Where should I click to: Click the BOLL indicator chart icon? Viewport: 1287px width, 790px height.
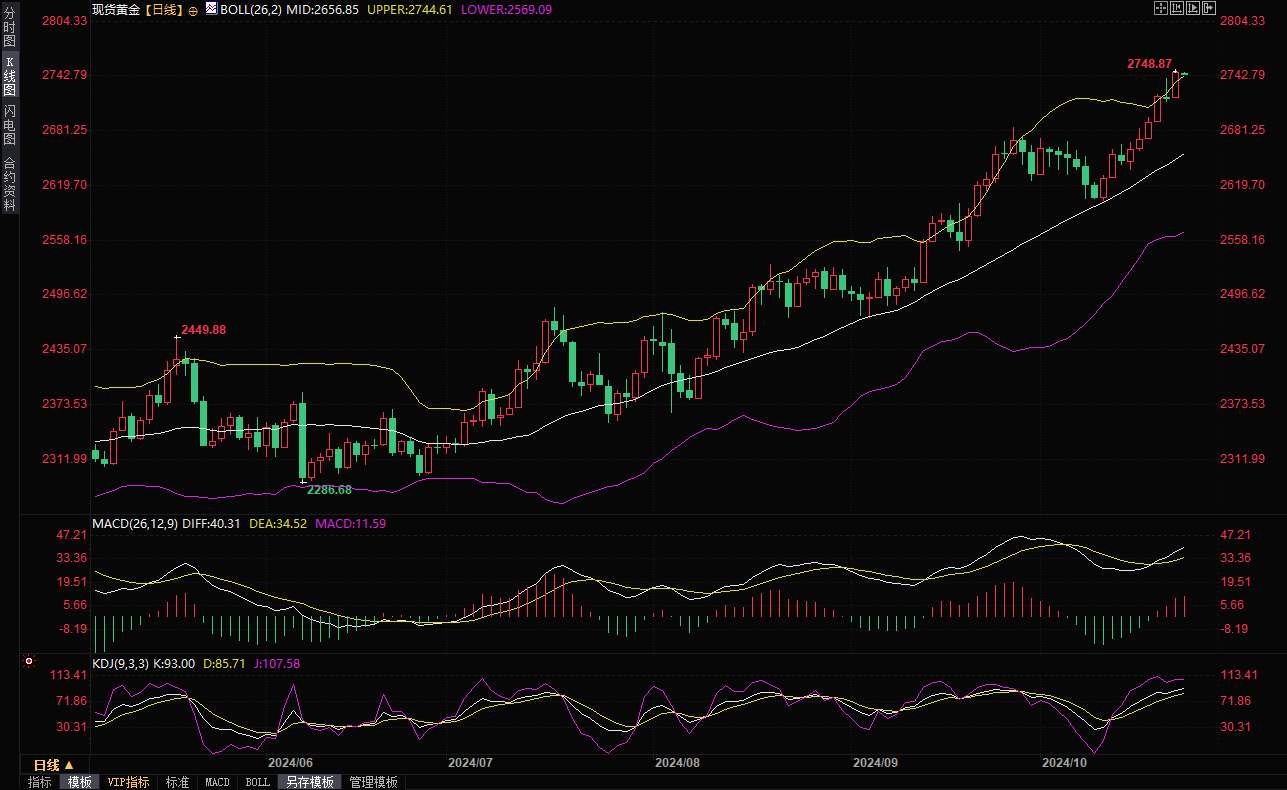pos(211,9)
